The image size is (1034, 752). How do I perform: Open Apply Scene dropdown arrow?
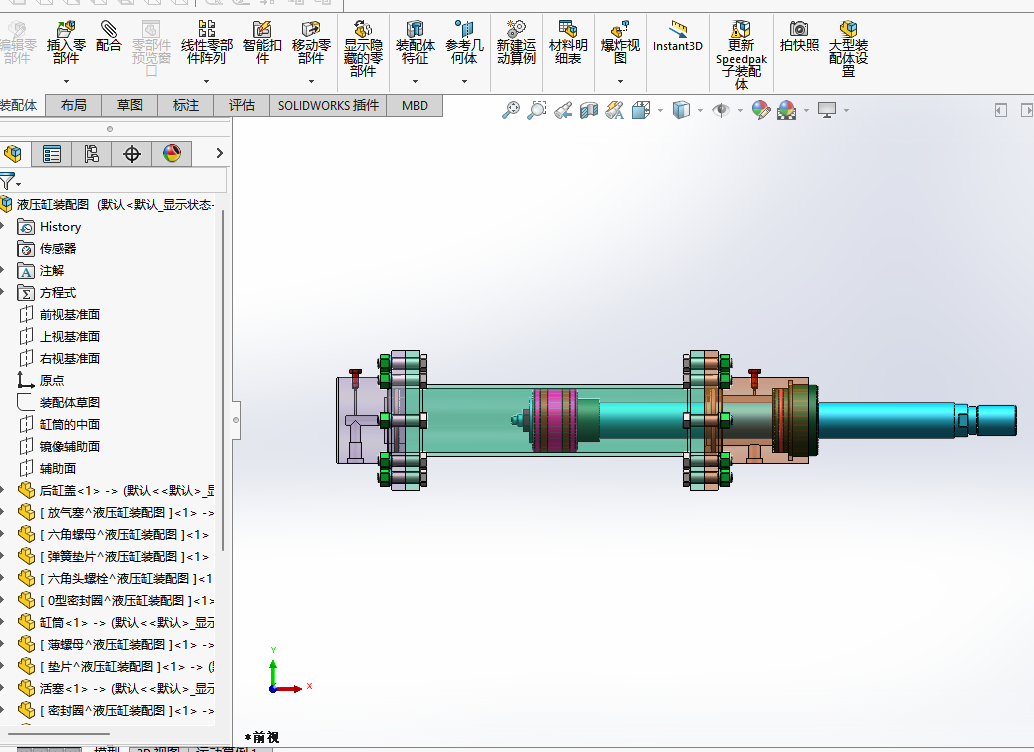pos(806,111)
